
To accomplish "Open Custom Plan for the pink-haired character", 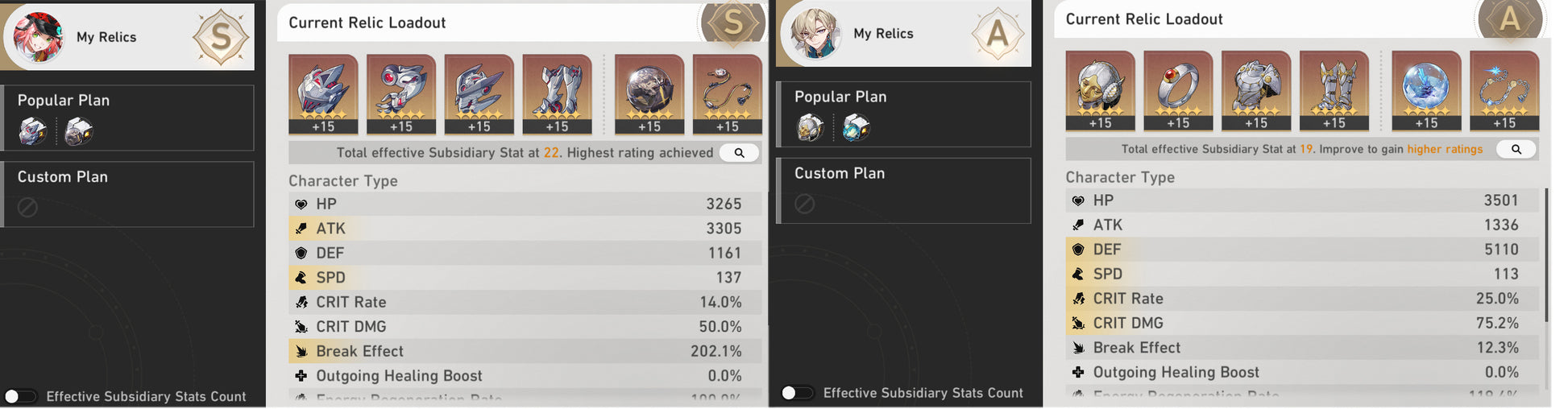I will (x=129, y=195).
